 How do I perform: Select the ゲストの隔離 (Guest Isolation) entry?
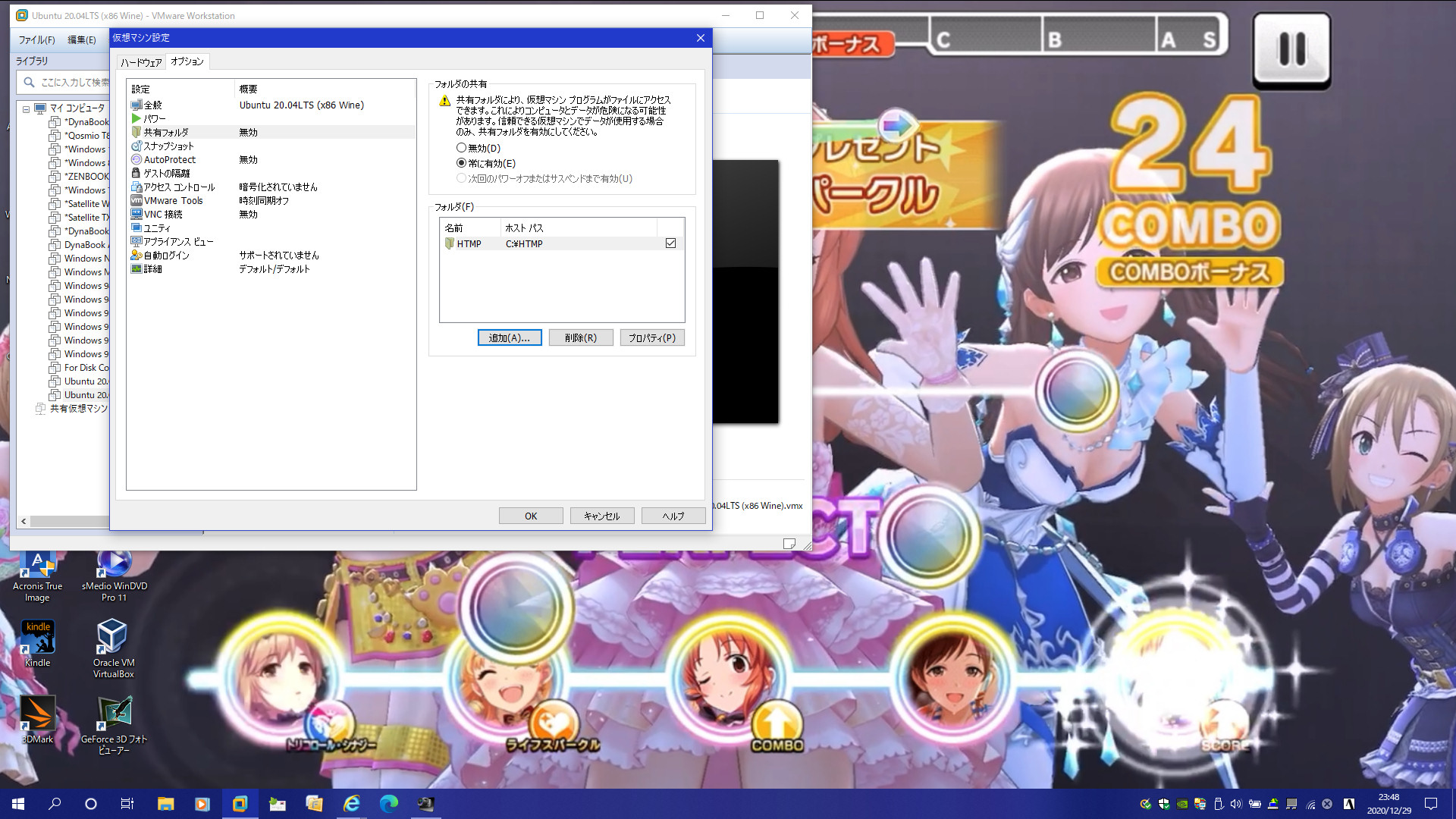271,173
